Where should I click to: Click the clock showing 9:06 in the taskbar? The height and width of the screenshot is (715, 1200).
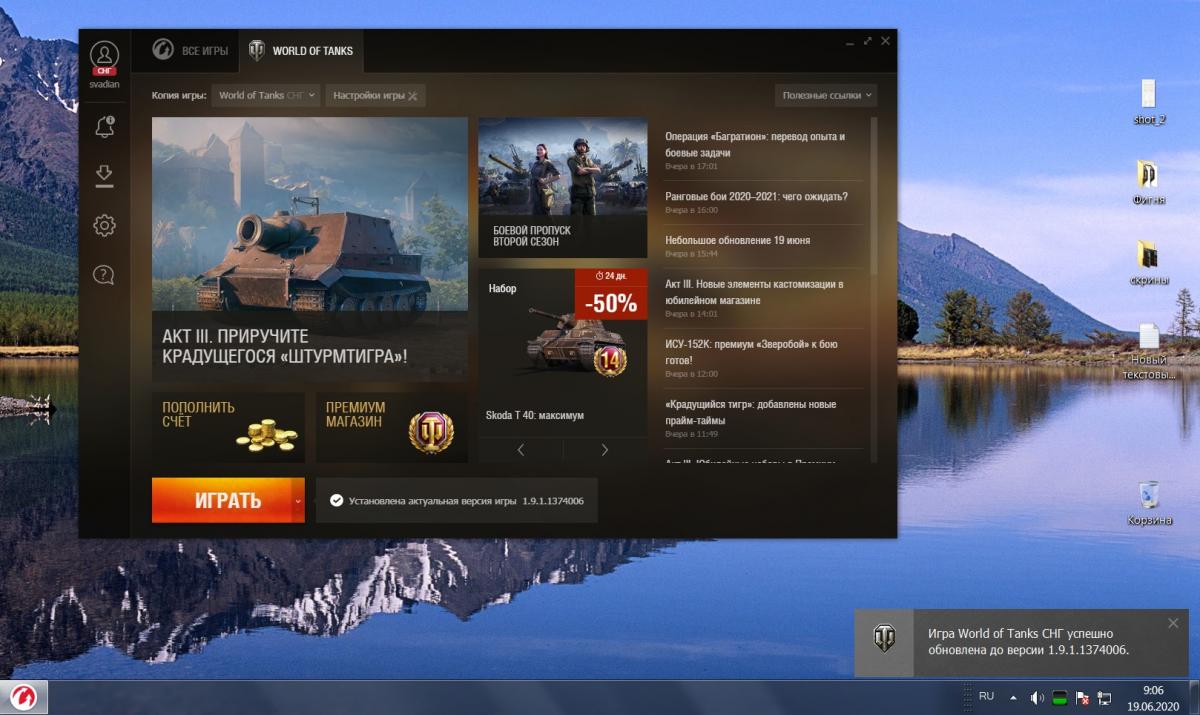coord(1152,690)
